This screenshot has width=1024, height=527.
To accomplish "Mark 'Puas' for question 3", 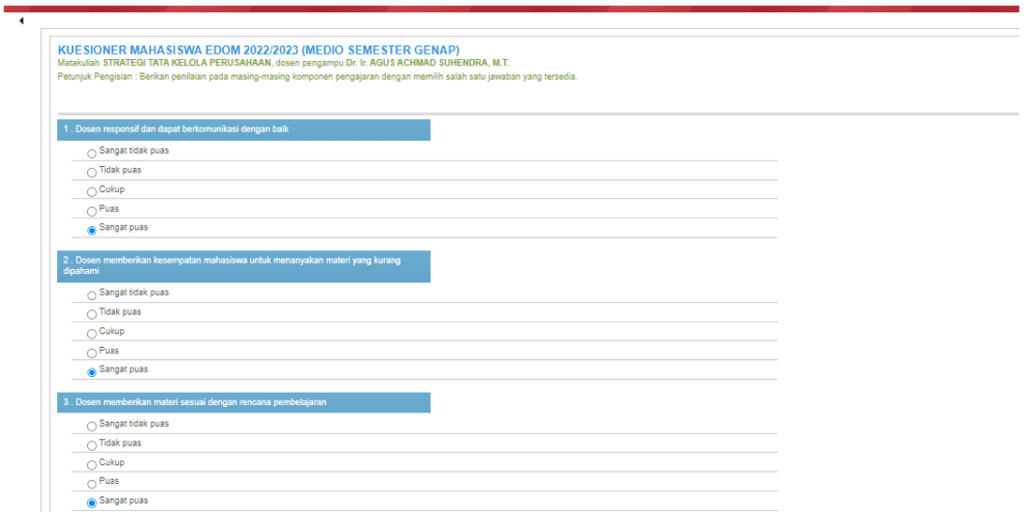I will 92,484.
